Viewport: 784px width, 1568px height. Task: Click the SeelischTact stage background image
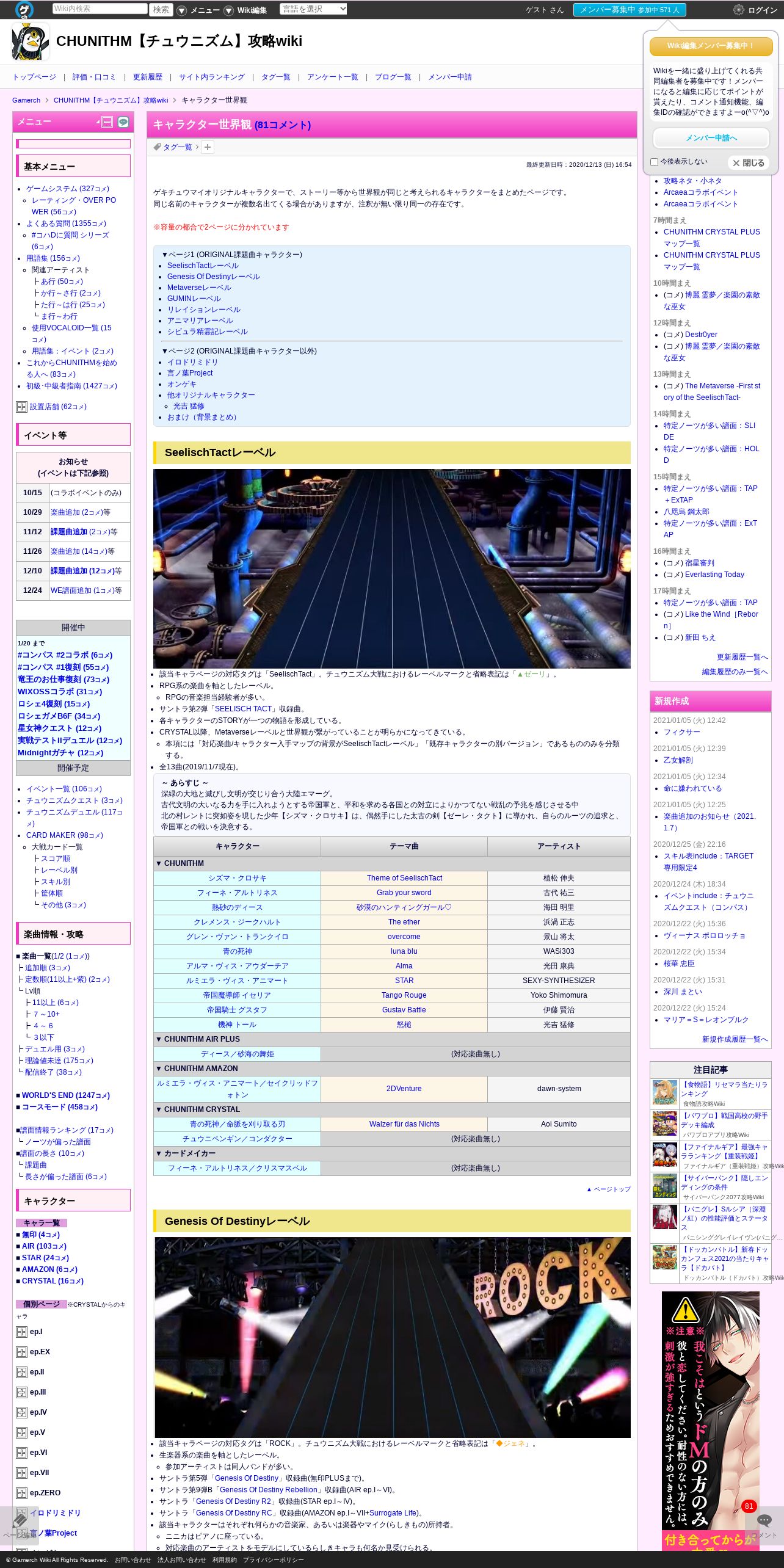(x=391, y=568)
